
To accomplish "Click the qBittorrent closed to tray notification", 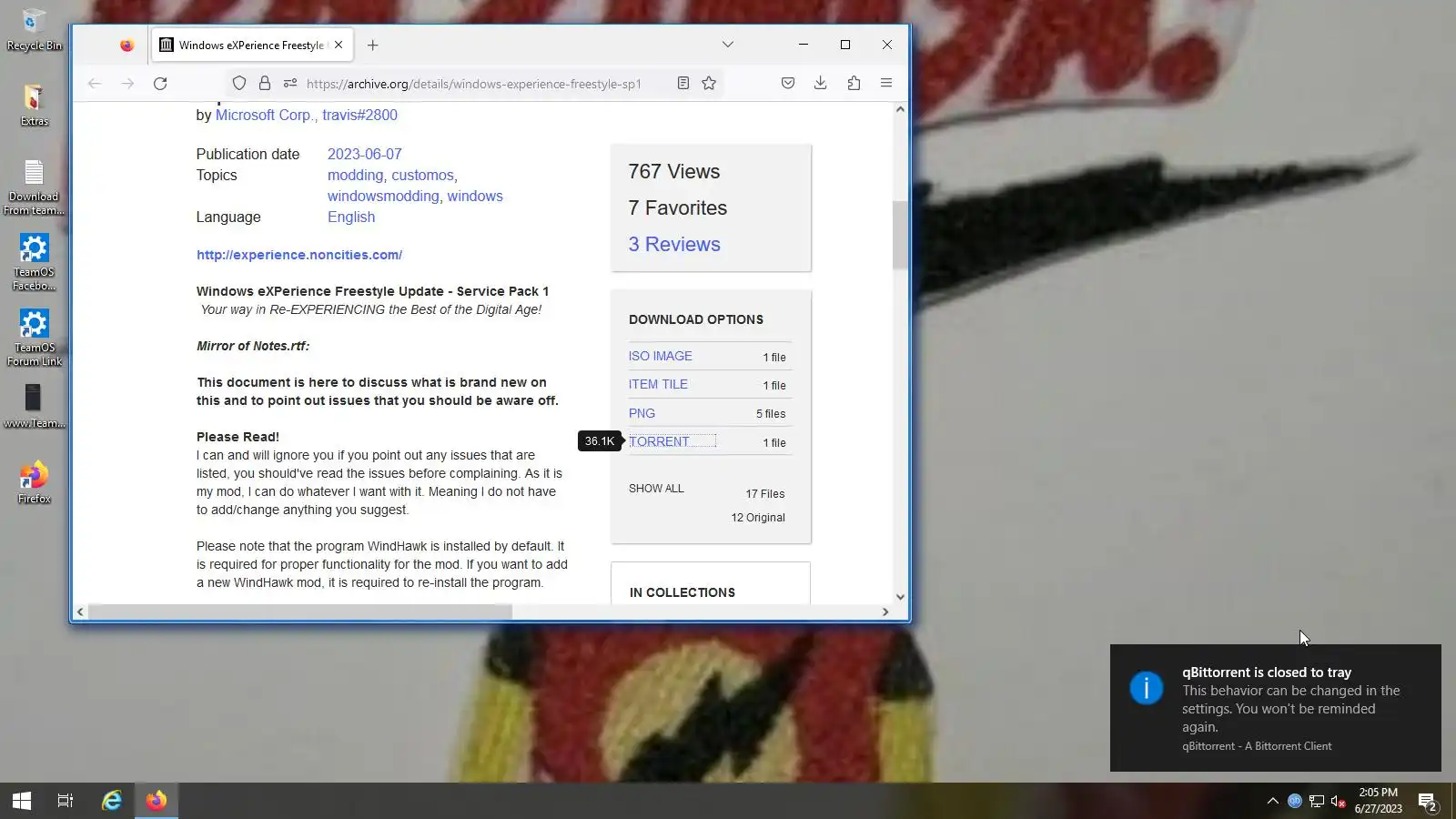I will pos(1276,708).
